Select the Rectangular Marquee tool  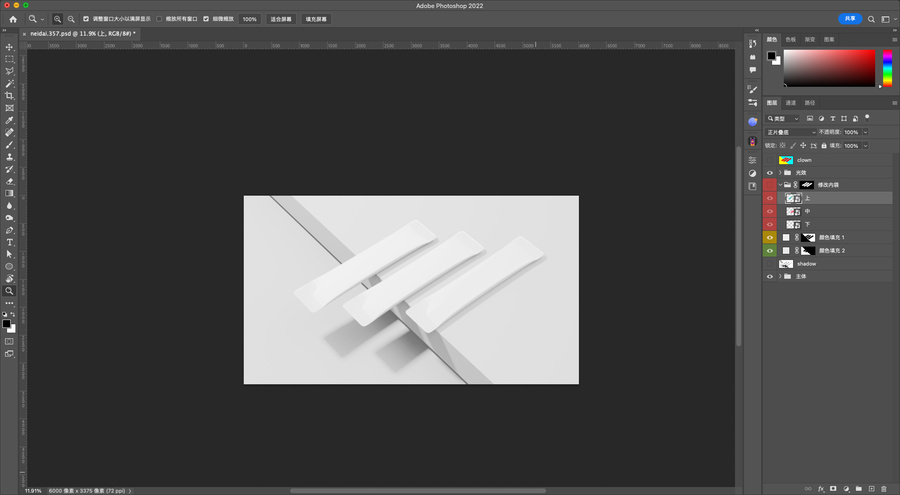coord(9,59)
